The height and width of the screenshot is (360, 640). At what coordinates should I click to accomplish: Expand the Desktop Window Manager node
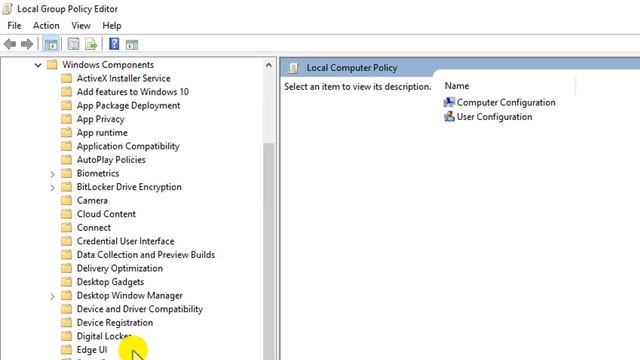click(52, 296)
